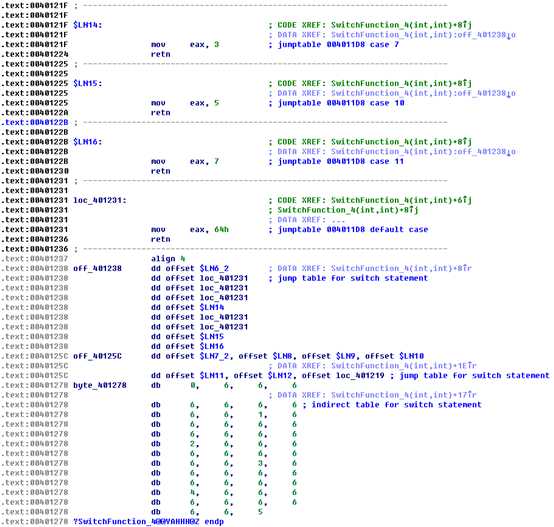Follow the 'offset $LN7_2' reference
Image resolution: width=554 pixels, height=527 pixels.
pos(199,356)
